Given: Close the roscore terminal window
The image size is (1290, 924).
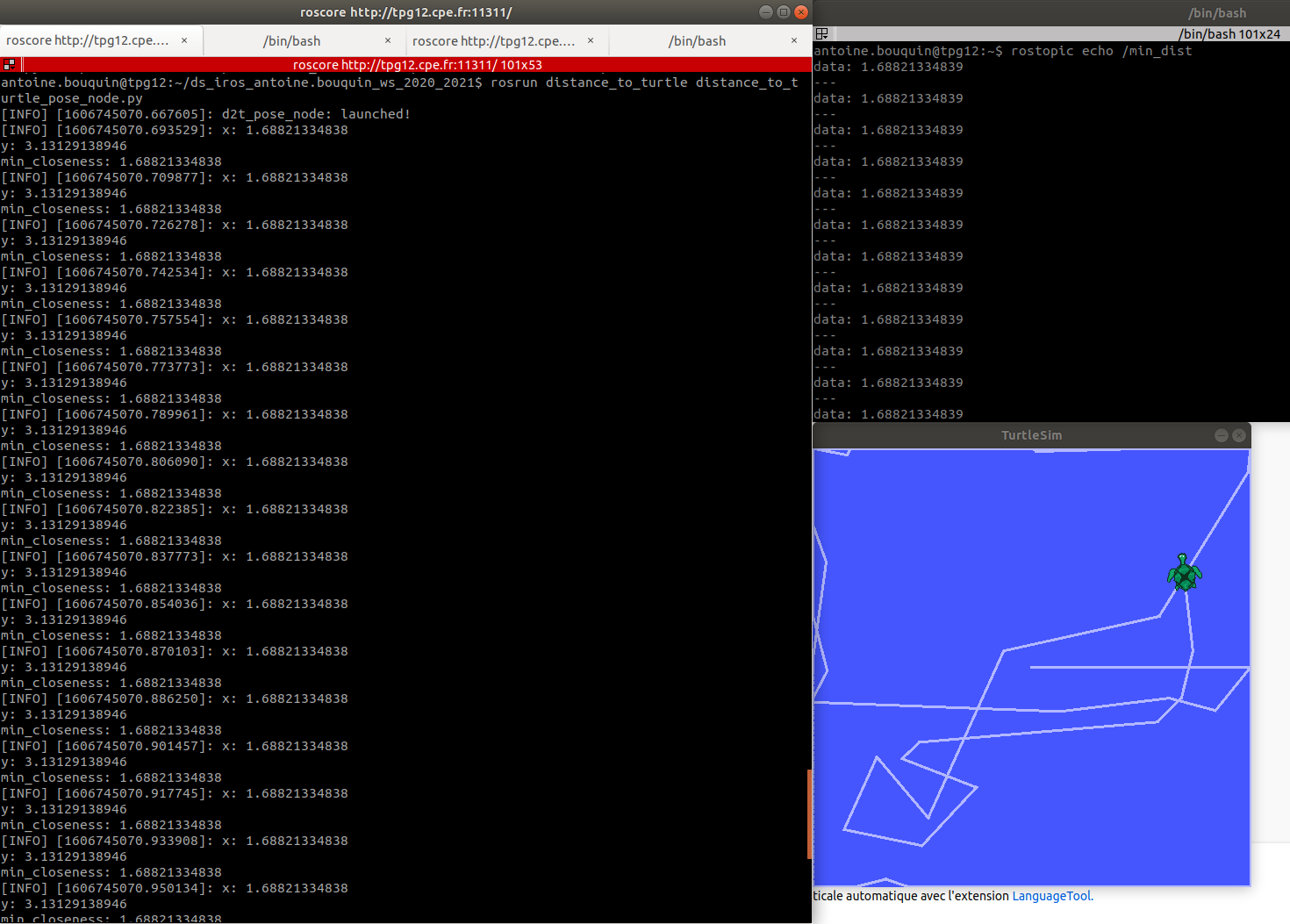Looking at the screenshot, I should 800,12.
